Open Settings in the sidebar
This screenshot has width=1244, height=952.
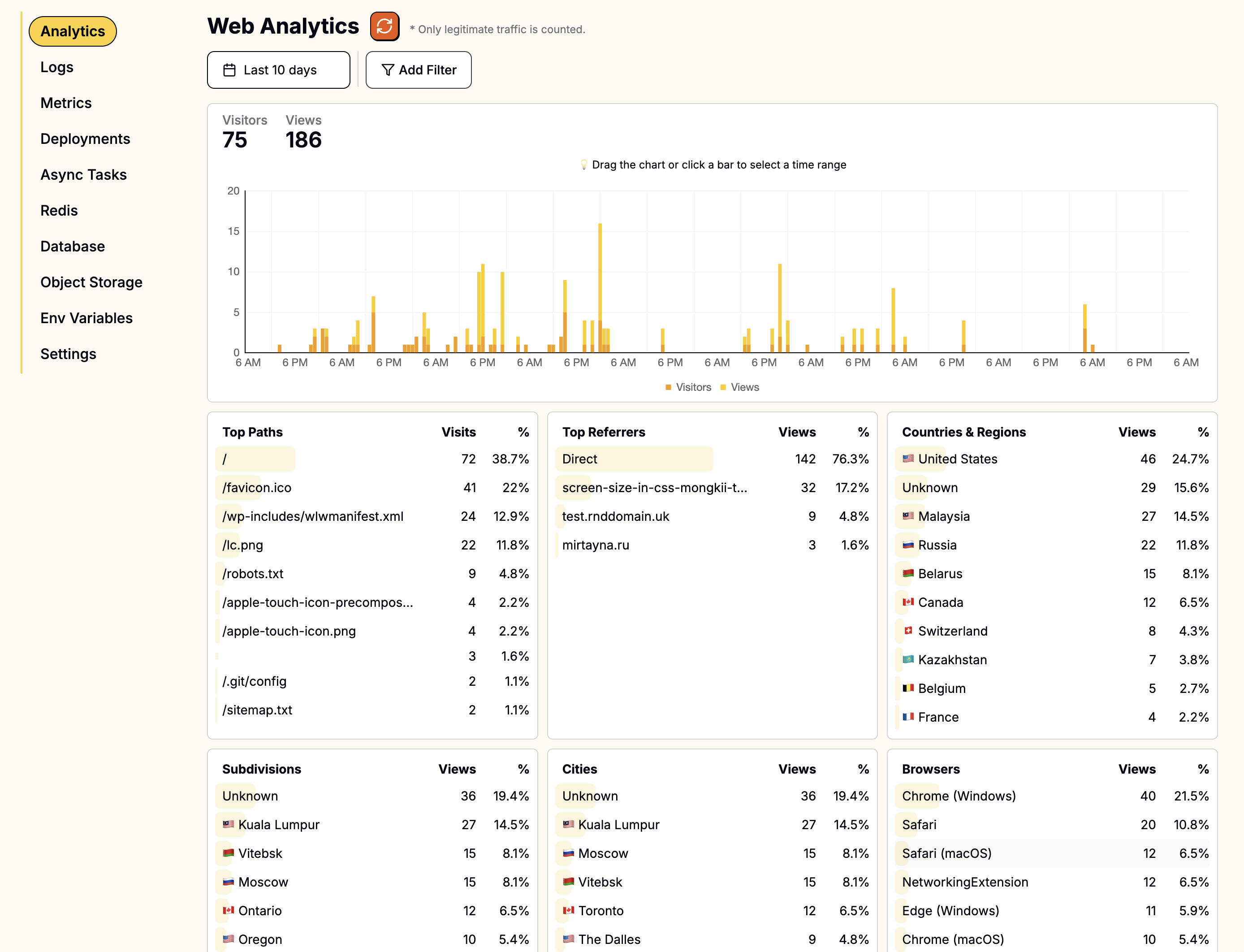tap(68, 354)
